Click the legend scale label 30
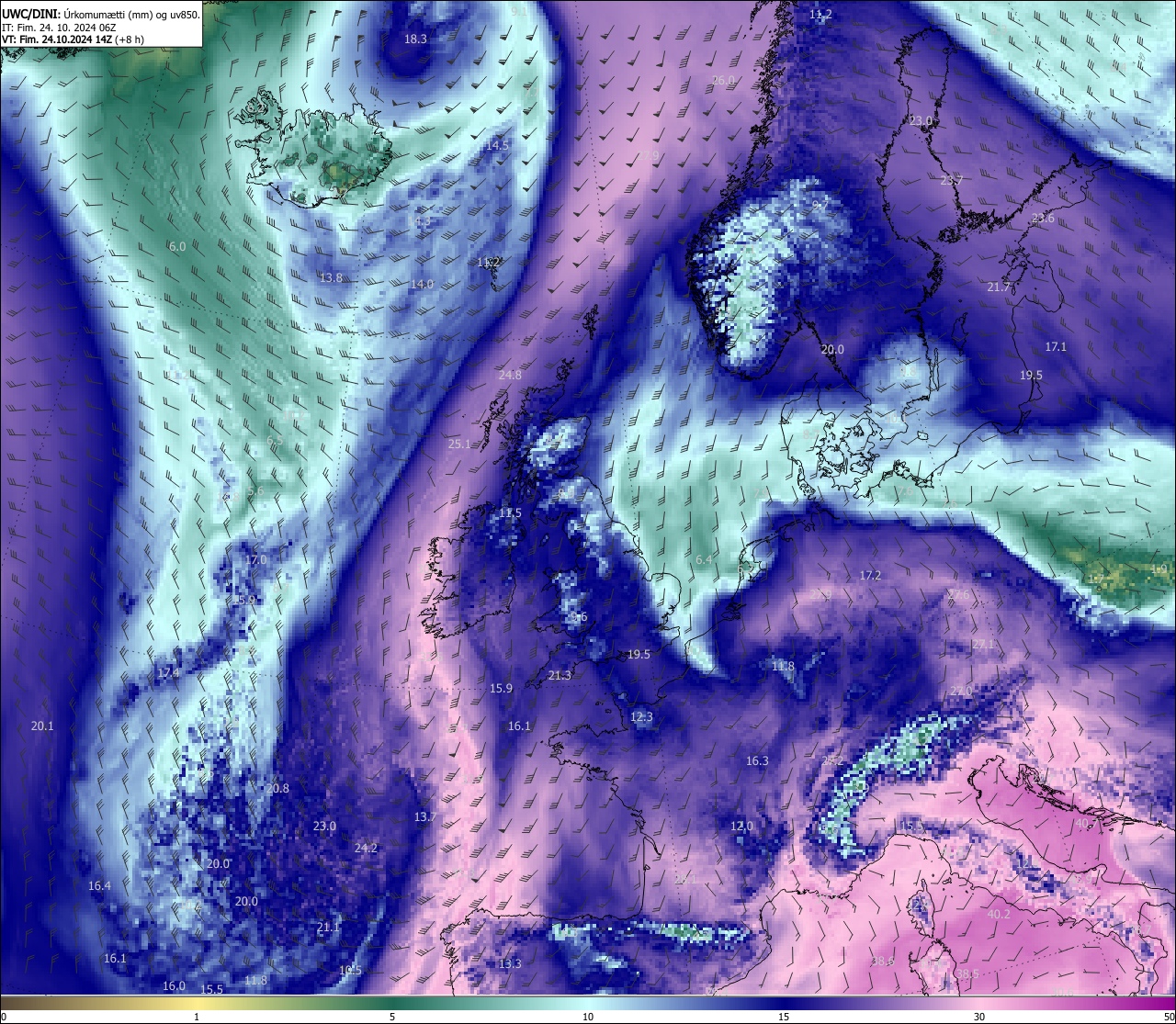The width and height of the screenshot is (1176, 1024). (979, 1017)
